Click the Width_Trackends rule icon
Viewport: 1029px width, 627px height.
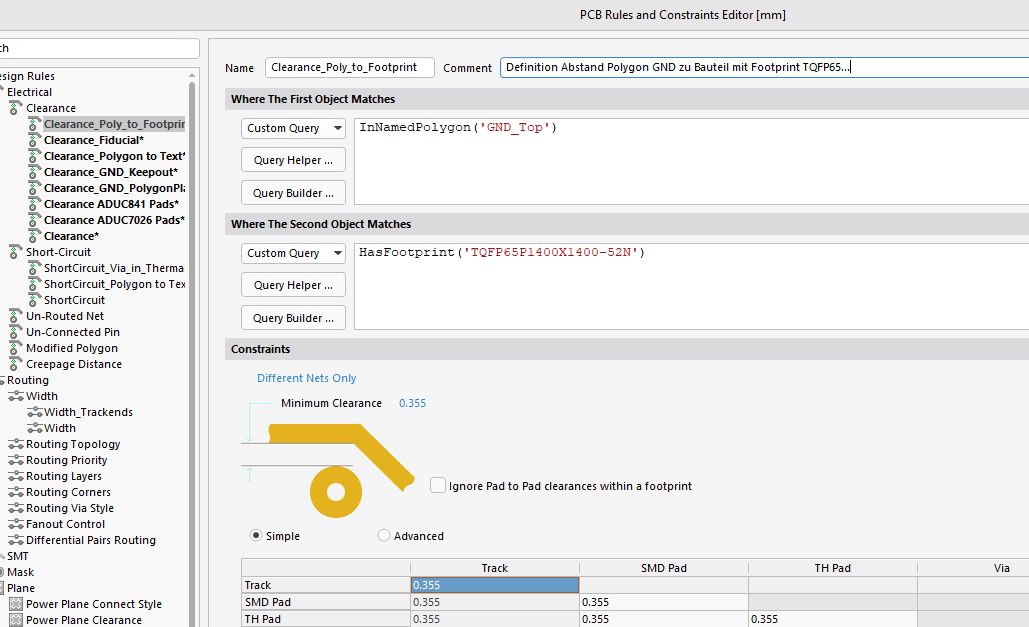pyautogui.click(x=35, y=412)
